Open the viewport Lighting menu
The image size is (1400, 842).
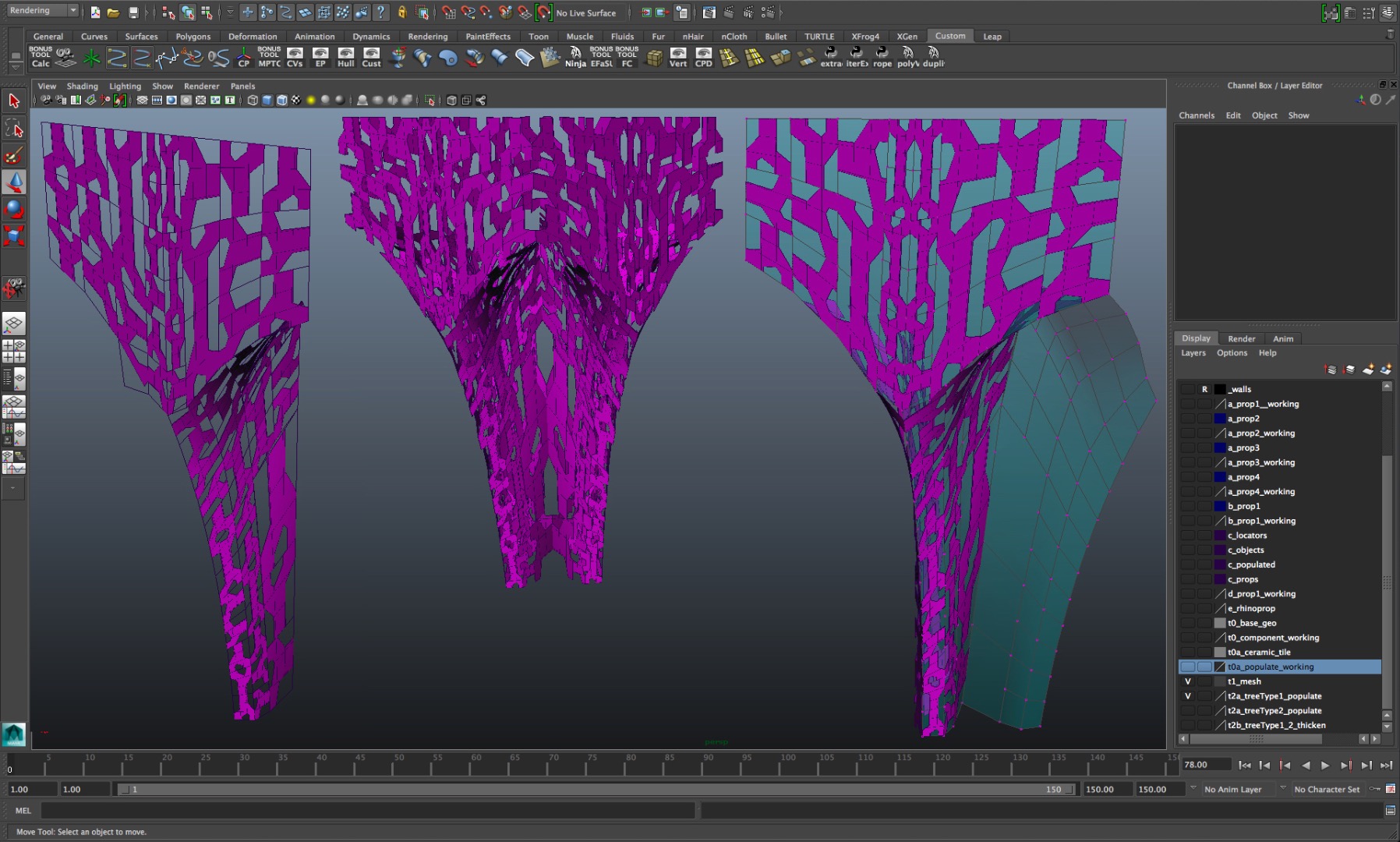(125, 87)
